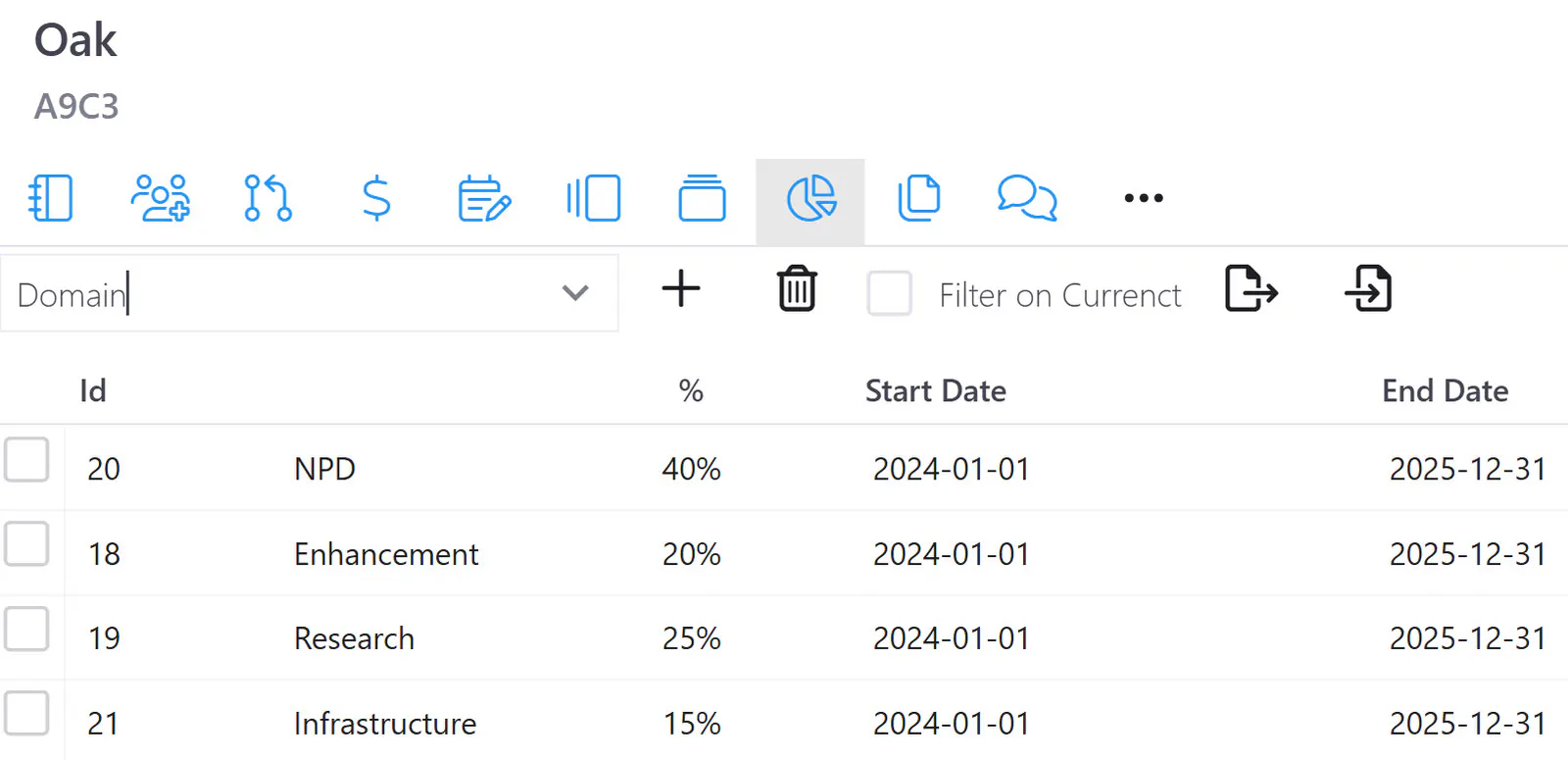Show more tabs via ellipsis icon
This screenshot has width=1568, height=760.
pos(1144,198)
